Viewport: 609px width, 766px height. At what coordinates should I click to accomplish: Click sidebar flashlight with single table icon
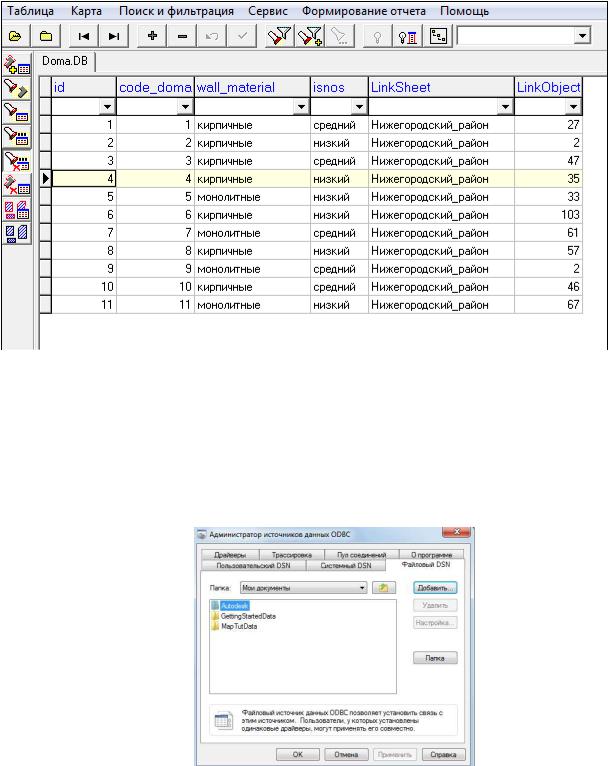(x=17, y=112)
